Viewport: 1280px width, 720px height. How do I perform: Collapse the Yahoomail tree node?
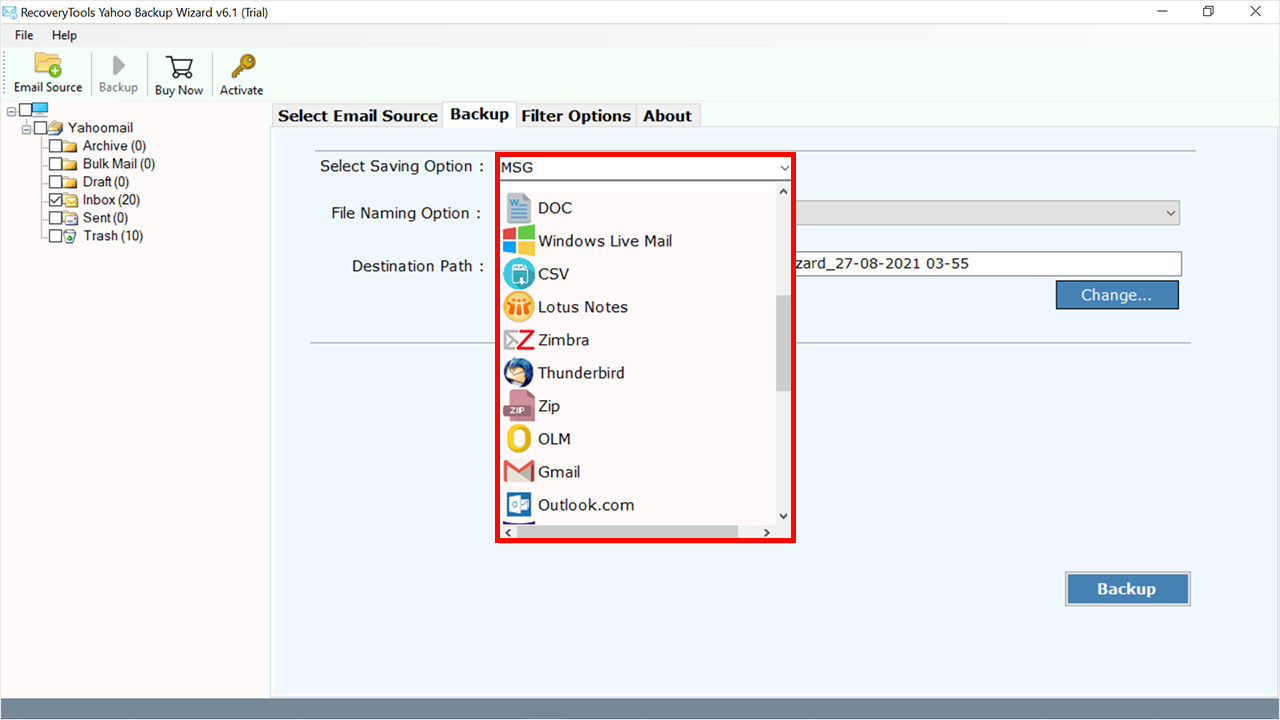27,129
